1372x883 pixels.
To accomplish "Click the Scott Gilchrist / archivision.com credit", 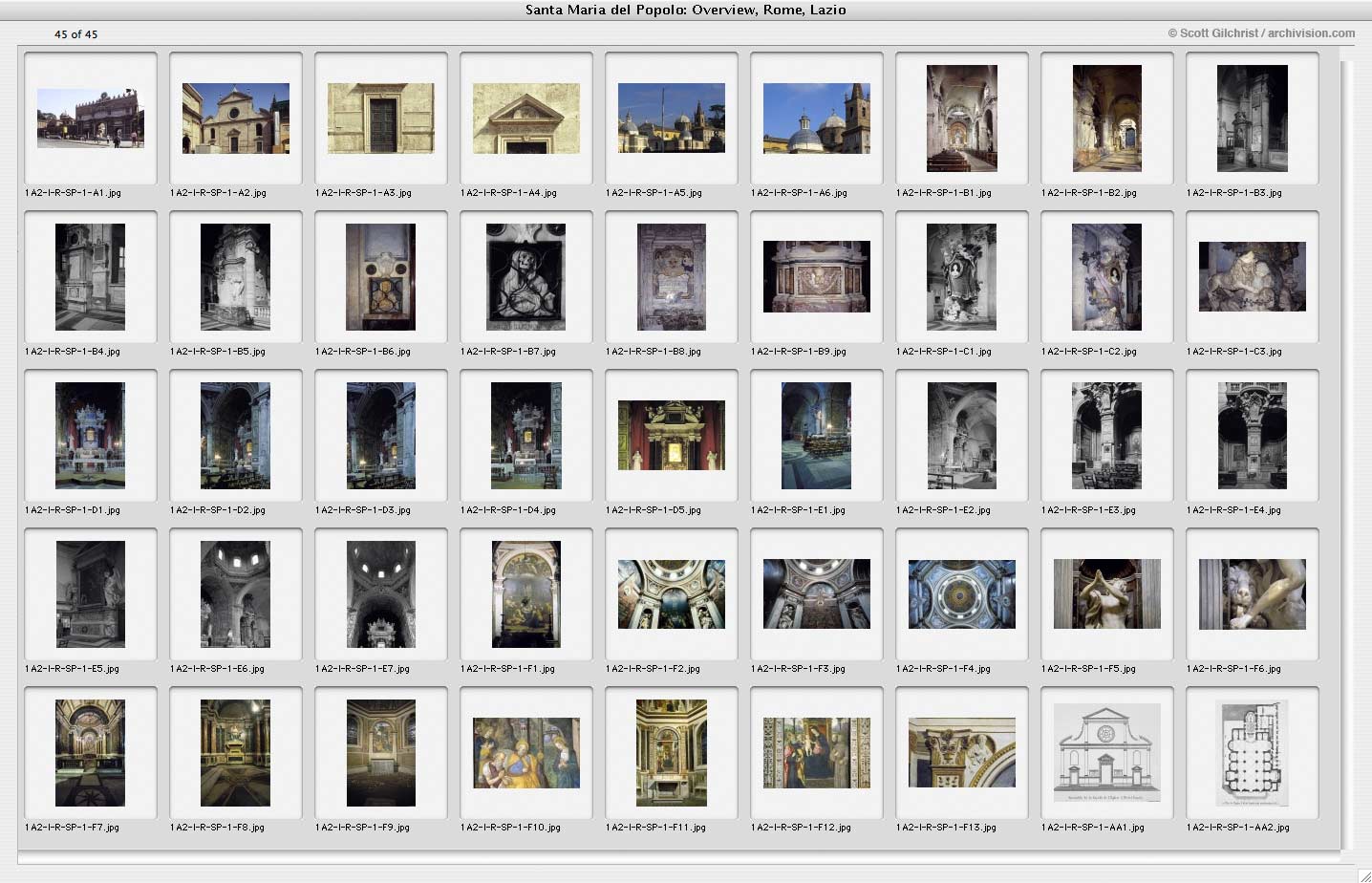I will pyautogui.click(x=1261, y=33).
